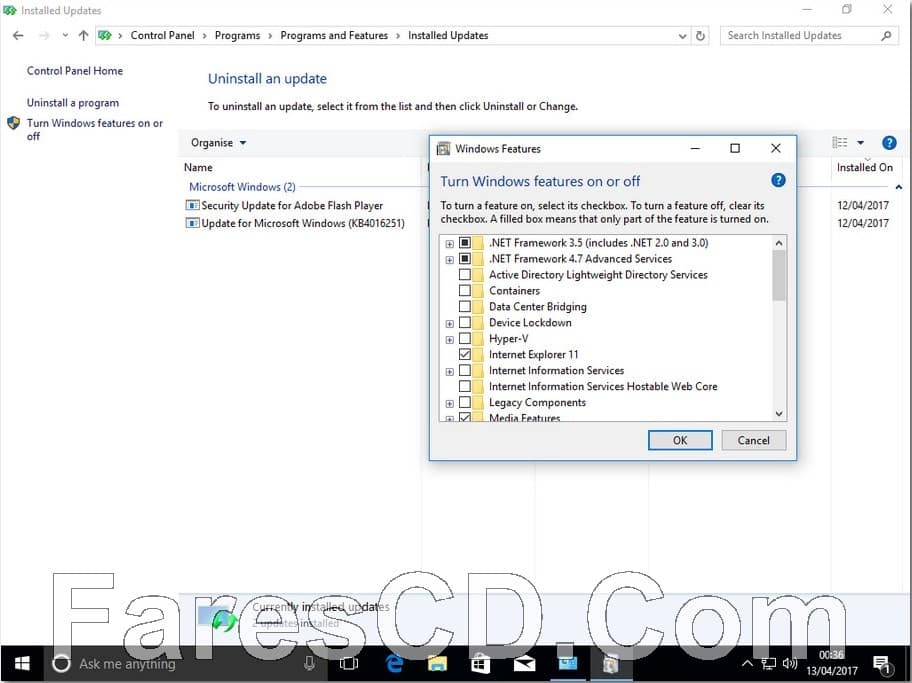912x683 pixels.
Task: Open the Mail app from taskbar
Action: click(524, 664)
